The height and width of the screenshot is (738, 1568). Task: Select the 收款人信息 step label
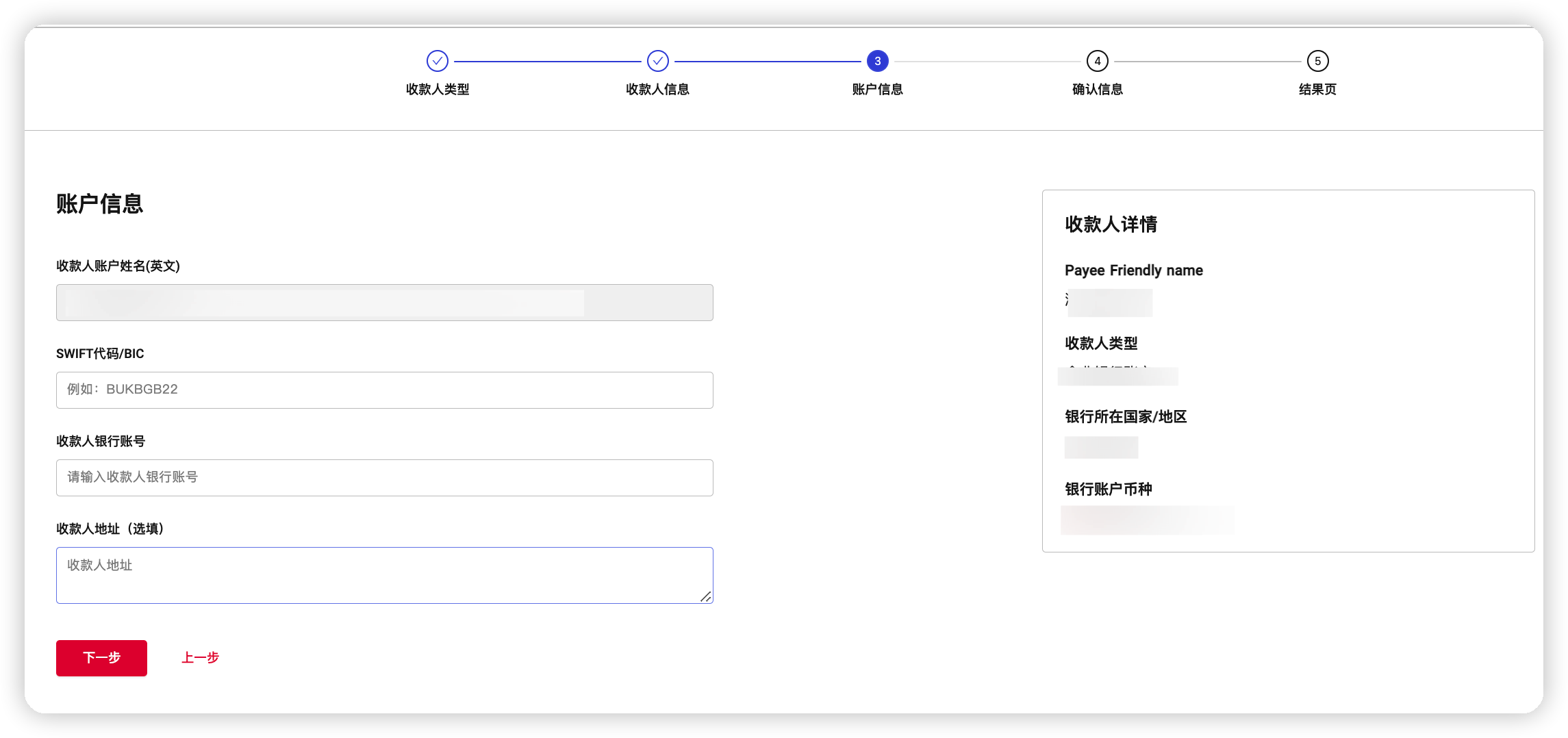(x=657, y=90)
